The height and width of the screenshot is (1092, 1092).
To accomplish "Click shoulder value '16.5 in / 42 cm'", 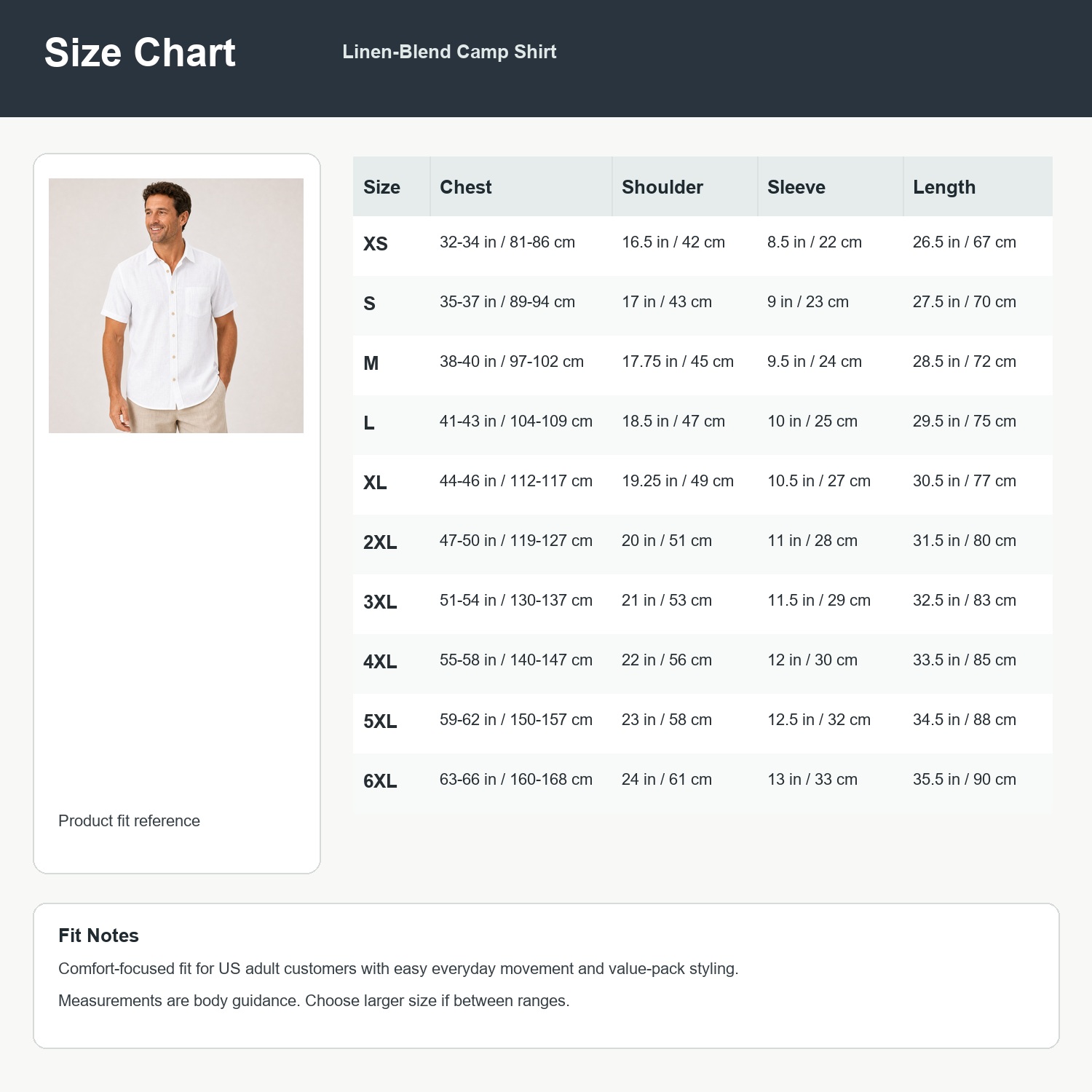I will [x=673, y=242].
